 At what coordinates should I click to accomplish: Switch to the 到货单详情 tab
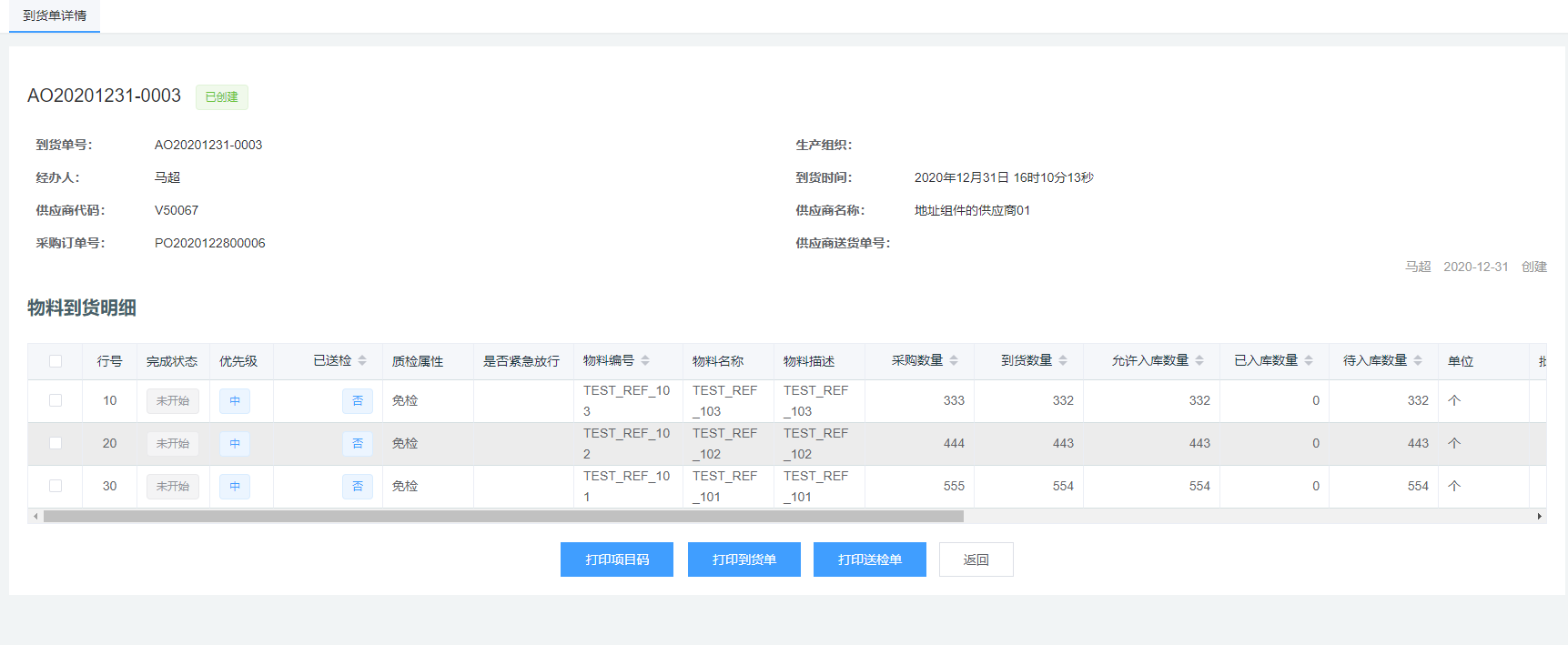coord(55,15)
